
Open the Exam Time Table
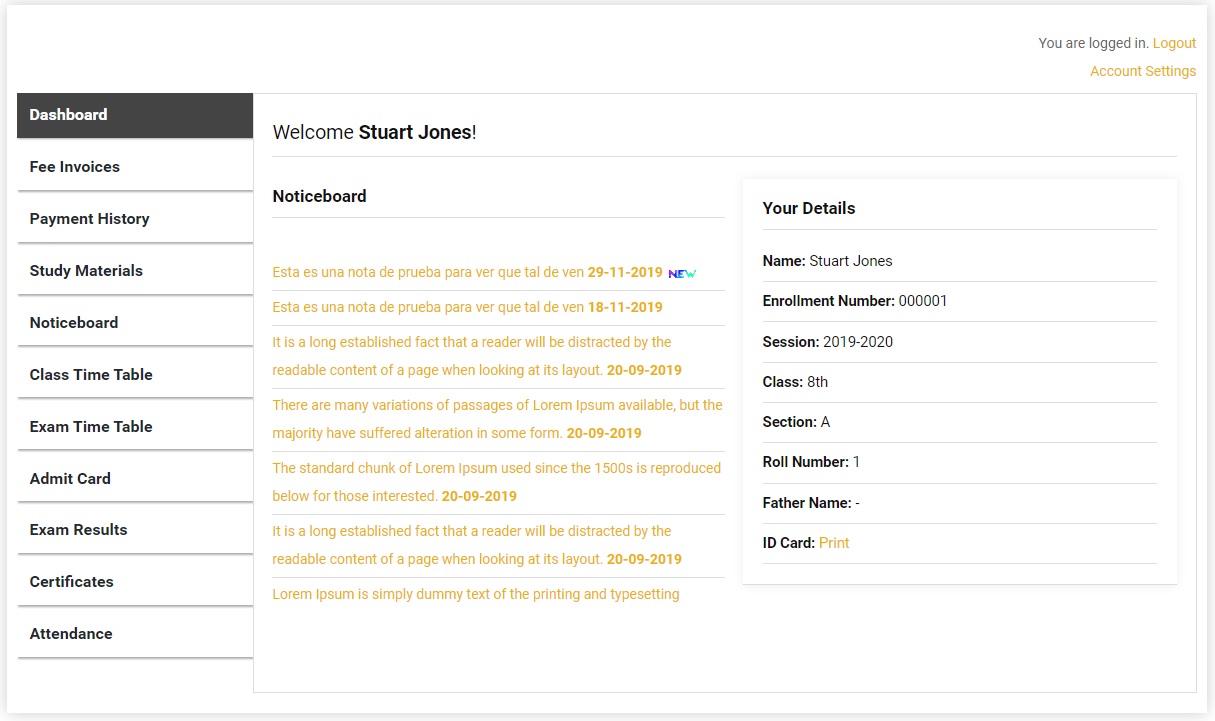click(x=135, y=427)
